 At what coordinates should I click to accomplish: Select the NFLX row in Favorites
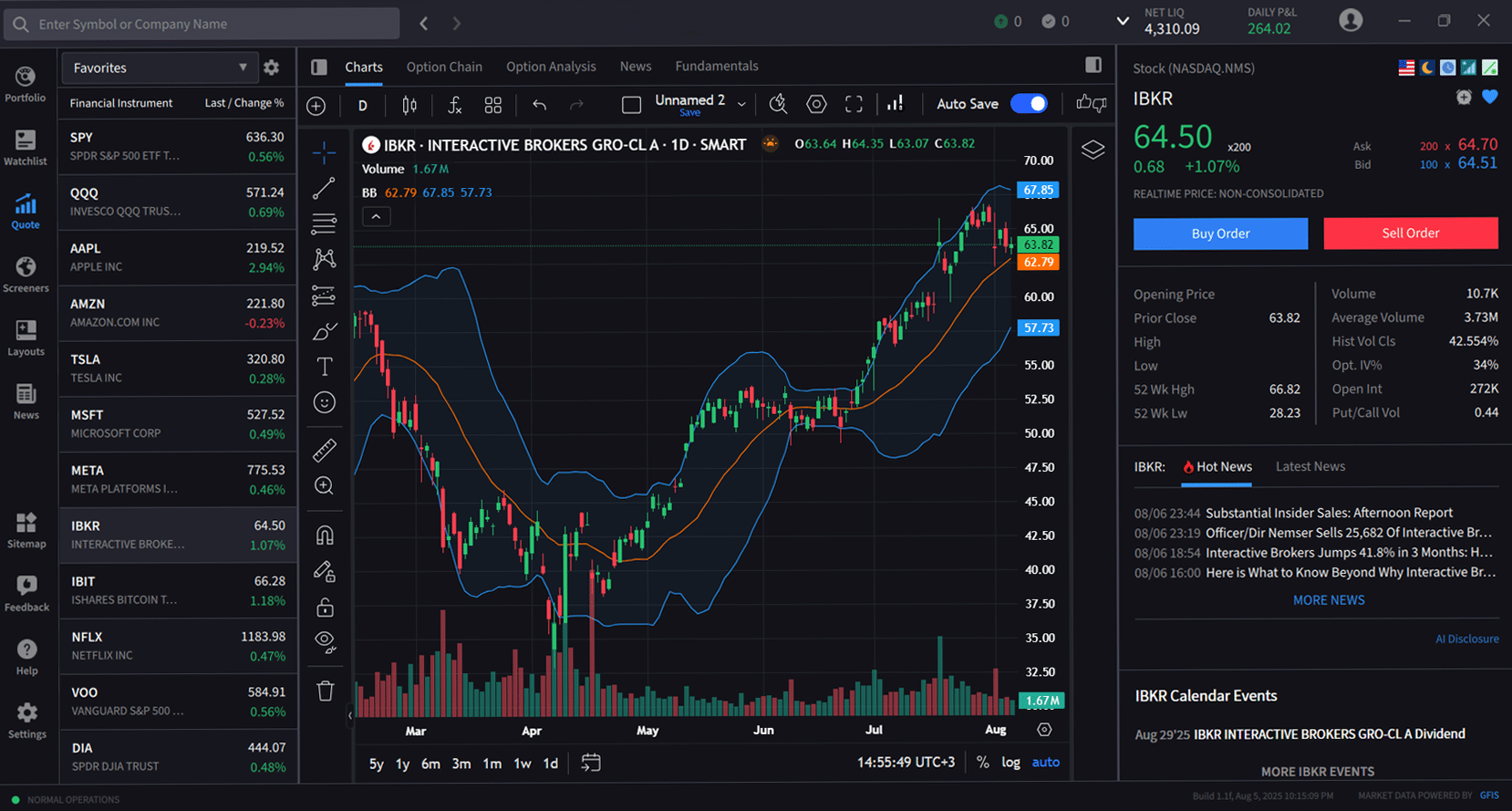[x=178, y=646]
